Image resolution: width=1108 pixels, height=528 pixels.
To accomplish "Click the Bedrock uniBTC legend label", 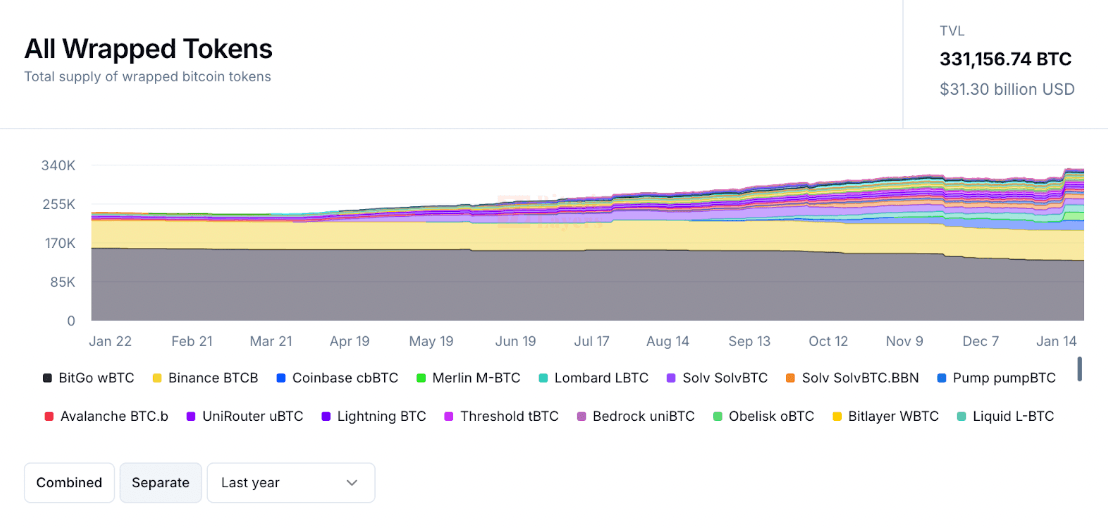I will pyautogui.click(x=643, y=416).
